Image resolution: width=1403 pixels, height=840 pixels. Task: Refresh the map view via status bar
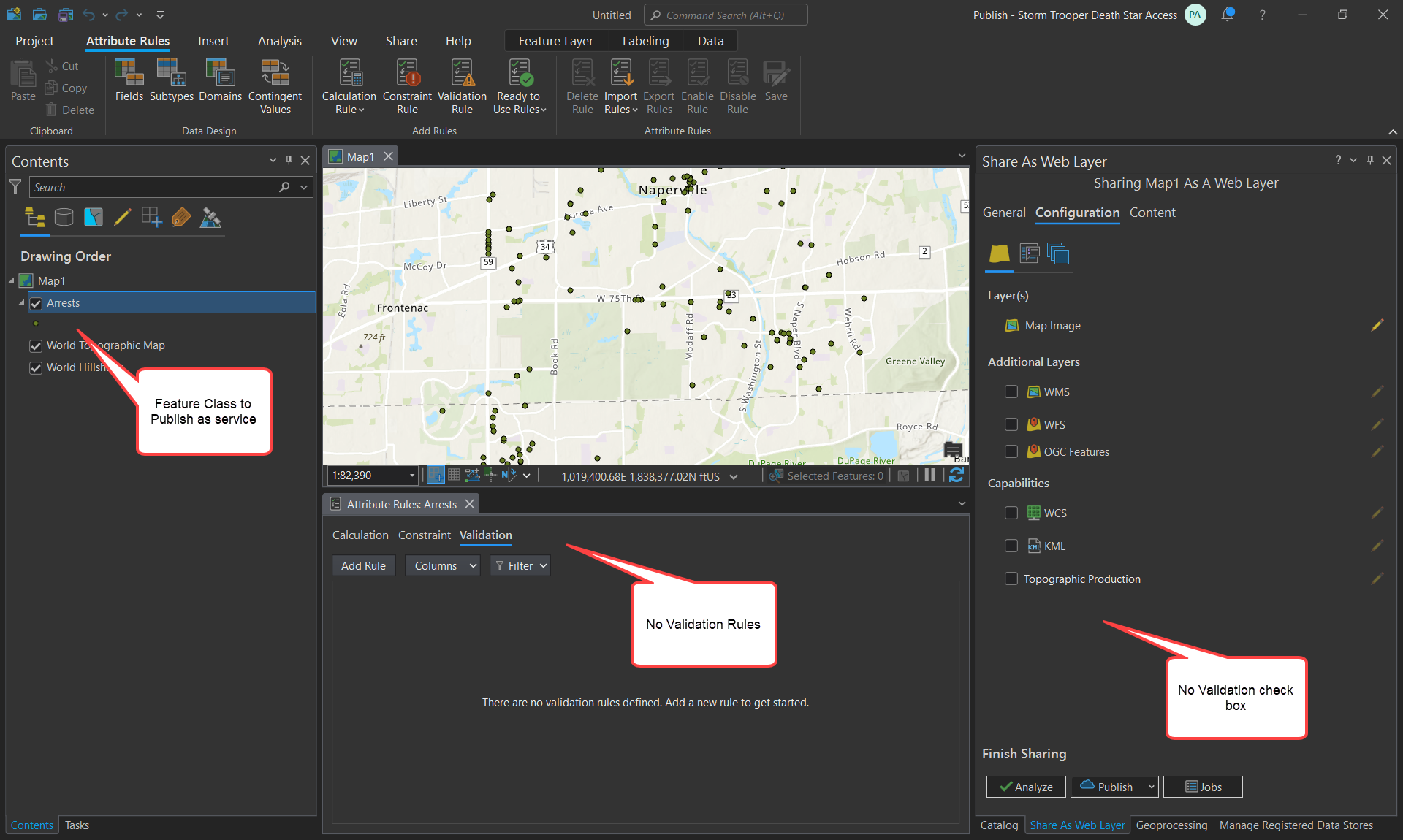957,476
